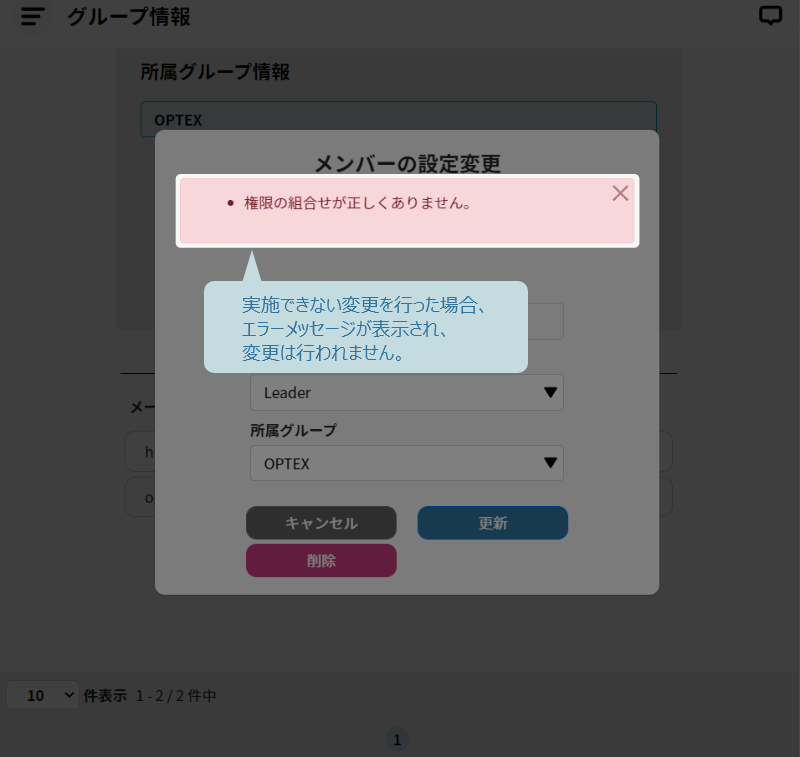Viewport: 800px width, 757px height.
Task: Open the 所属グループ OPTEX dropdown
Action: [407, 463]
